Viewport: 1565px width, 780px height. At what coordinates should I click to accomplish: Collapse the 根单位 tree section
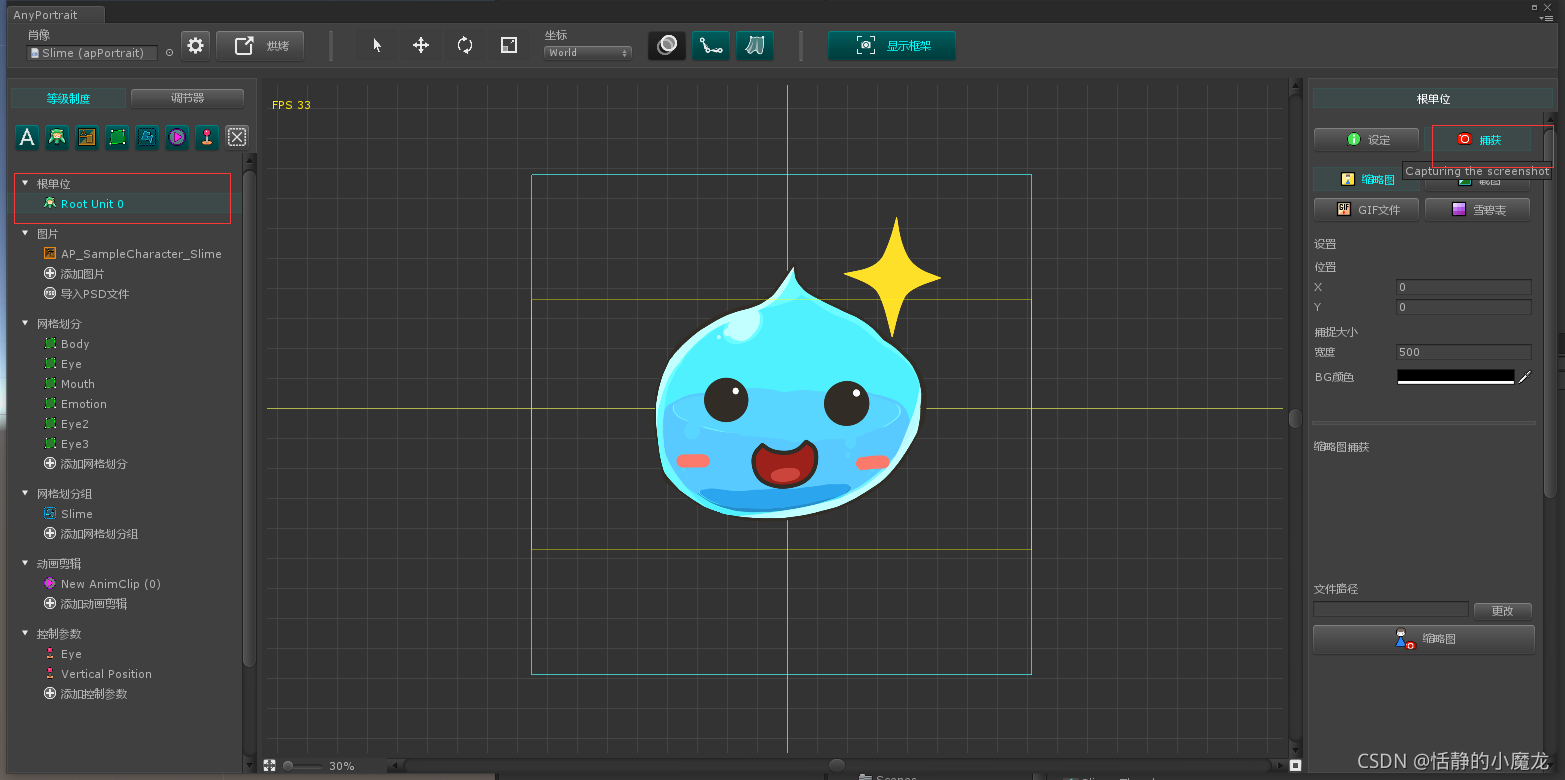click(x=25, y=184)
